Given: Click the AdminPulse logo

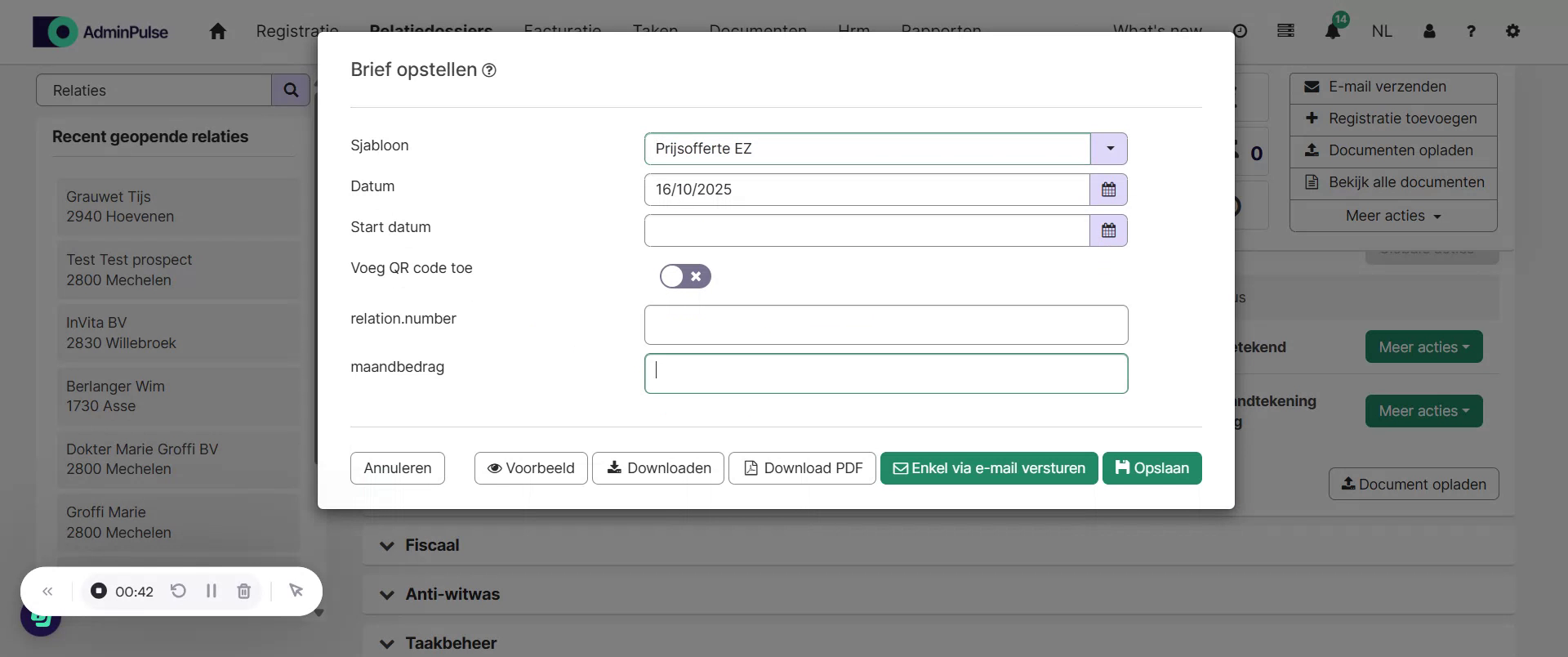Looking at the screenshot, I should pyautogui.click(x=100, y=32).
